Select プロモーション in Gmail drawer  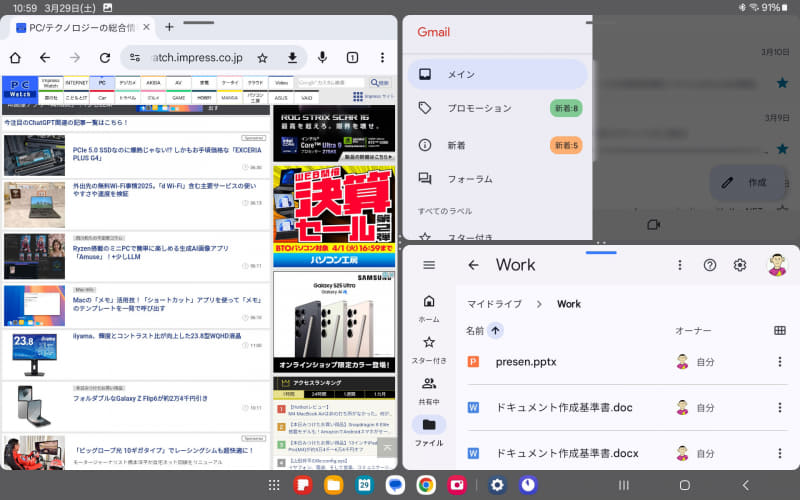tap(497, 108)
